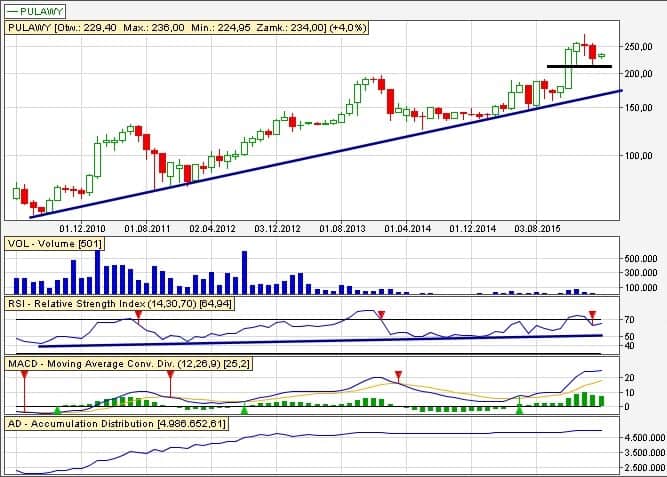Click the leftmost green buy triangle in MACD panel

[x=57, y=409]
